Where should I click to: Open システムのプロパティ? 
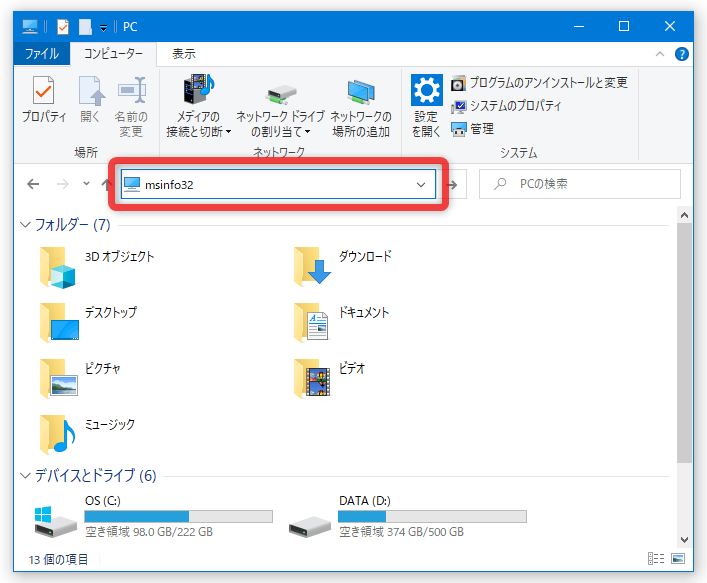click(506, 106)
